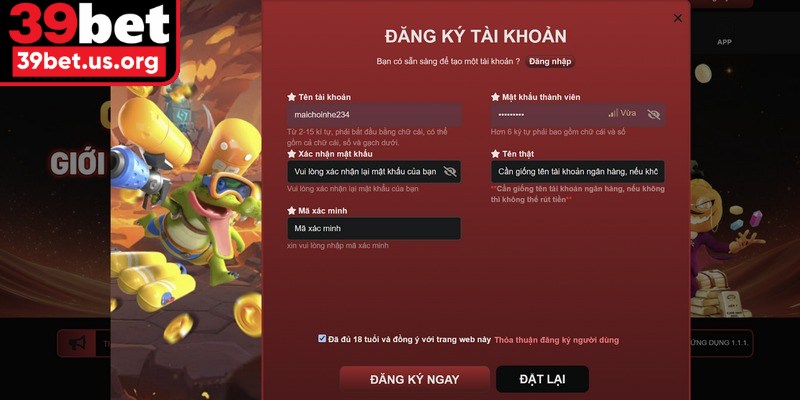Image resolution: width=800 pixels, height=400 pixels.
Task: Open Thỏa thuận đăng ký người dùng link
Action: click(x=557, y=340)
